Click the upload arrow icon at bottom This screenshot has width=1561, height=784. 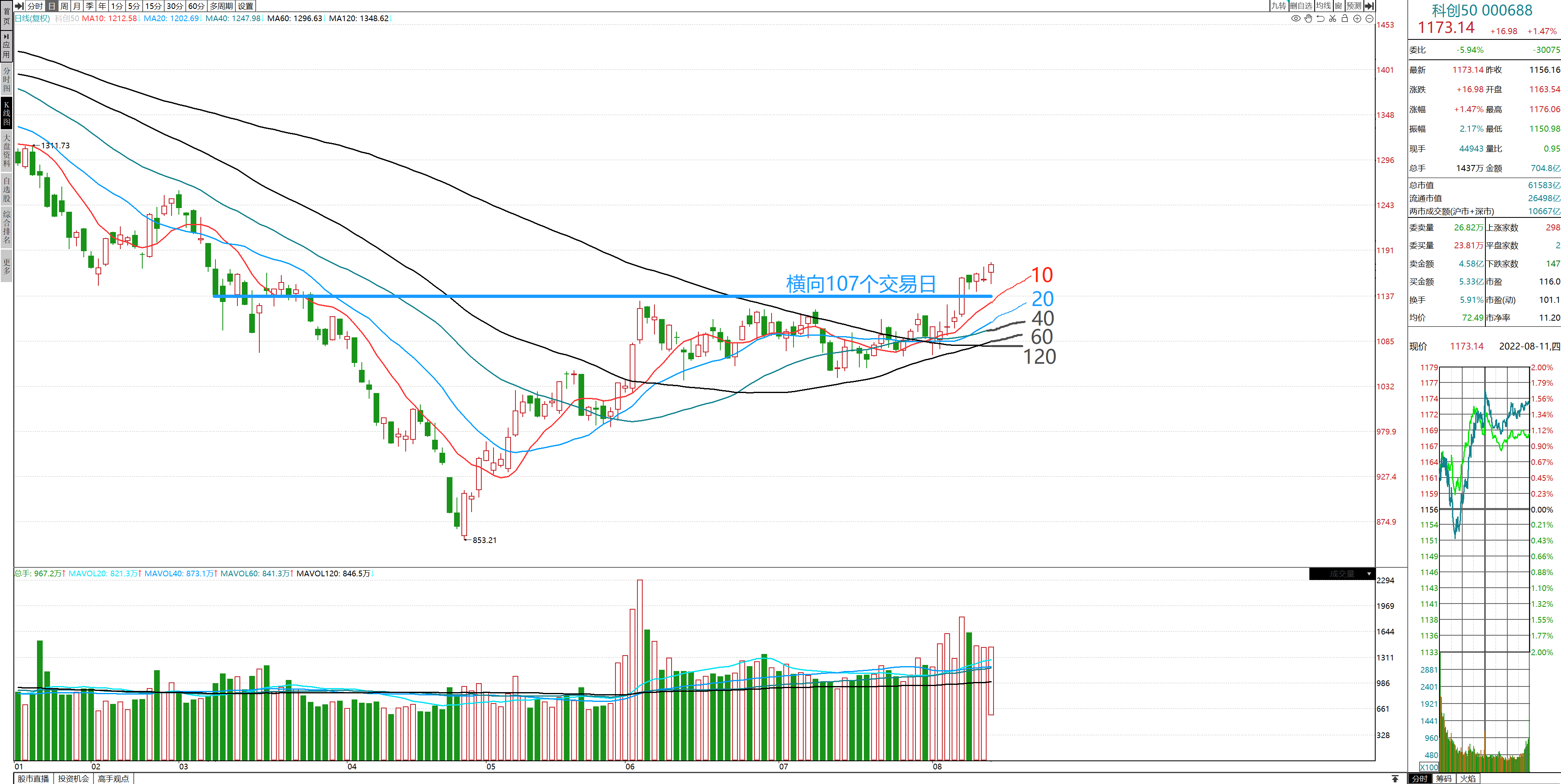(x=1395, y=779)
